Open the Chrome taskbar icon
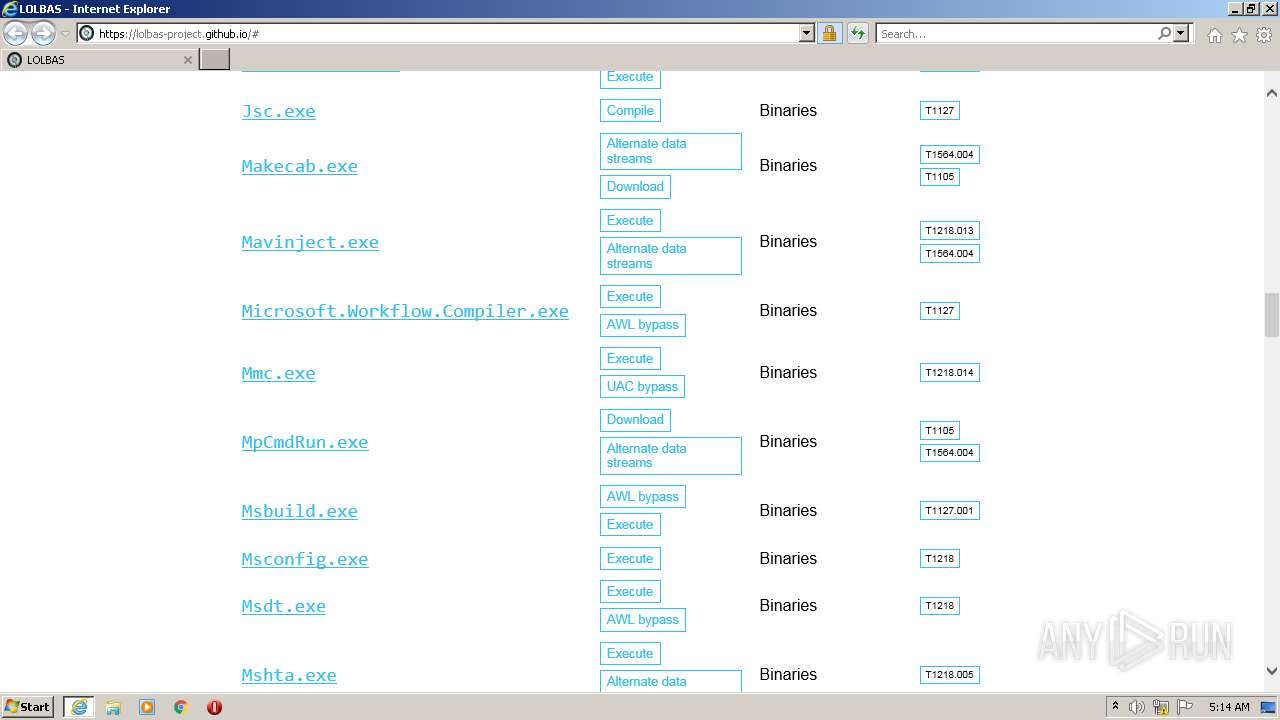 tap(181, 707)
